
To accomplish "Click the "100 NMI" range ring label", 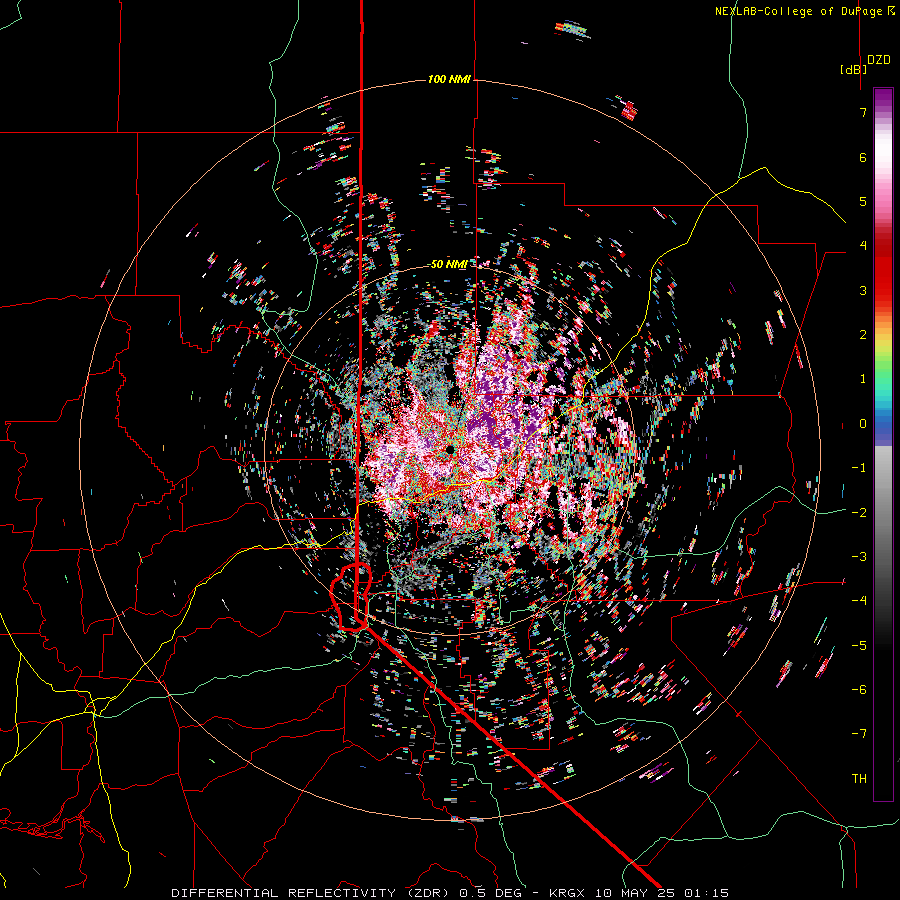I will [x=449, y=79].
